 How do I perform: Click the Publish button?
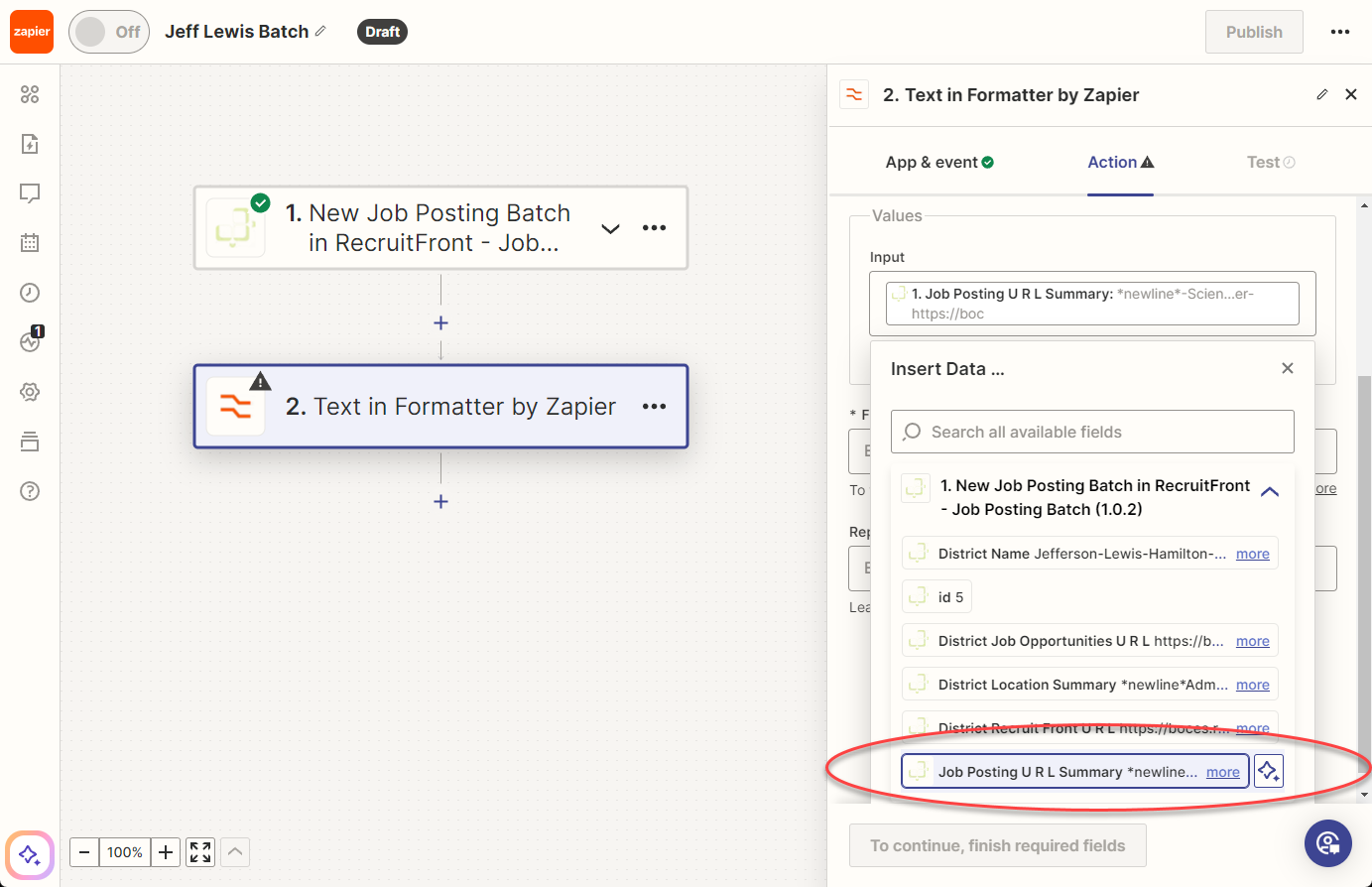[1254, 32]
